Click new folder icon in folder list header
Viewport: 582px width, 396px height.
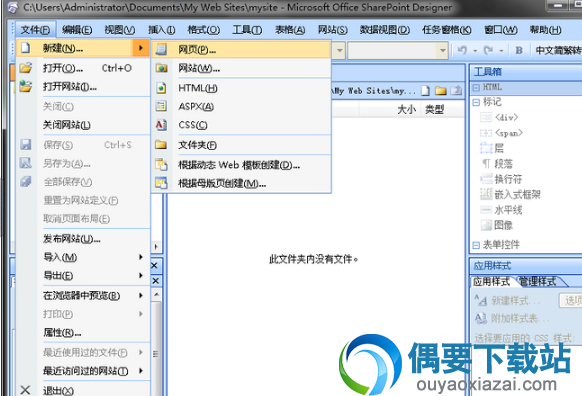click(x=441, y=91)
